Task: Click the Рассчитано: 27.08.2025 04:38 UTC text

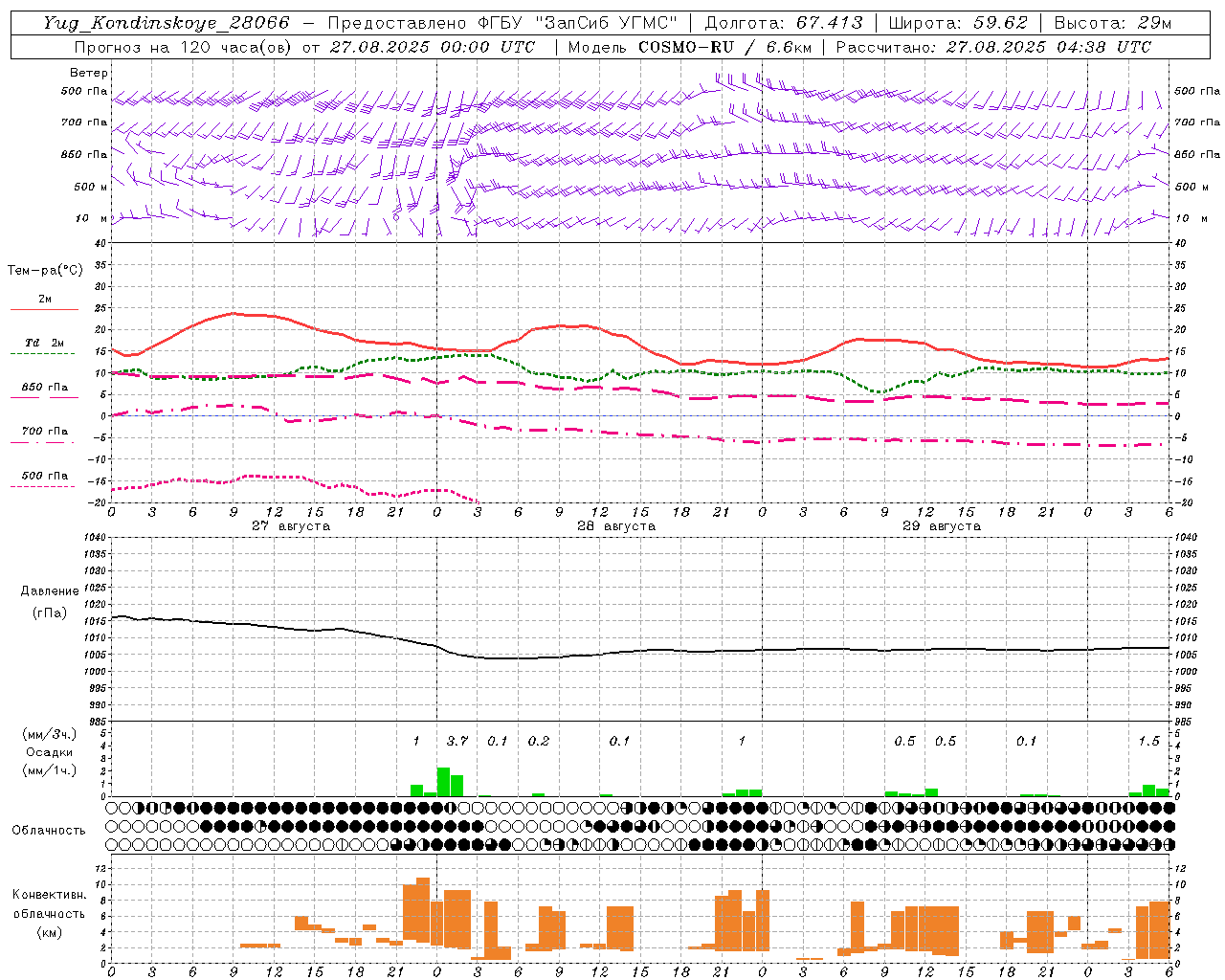Action: [993, 47]
